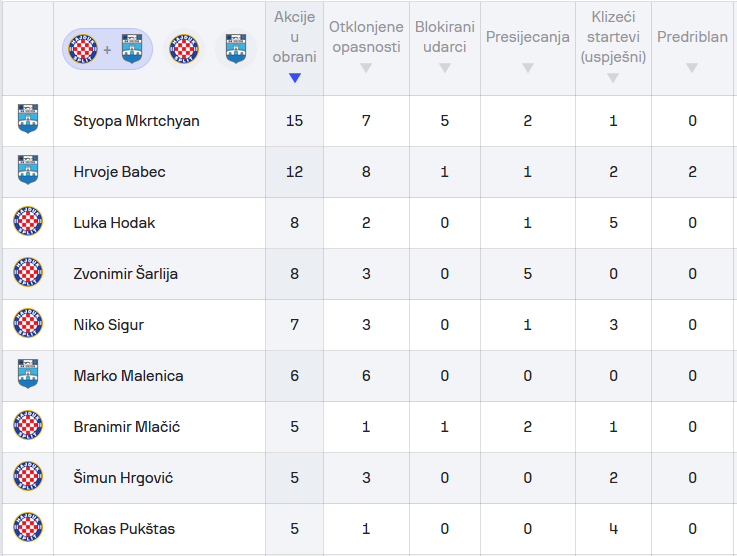Click Osijek crest beside Marko Malenica
Screen dimensions: 737x556
point(27,376)
